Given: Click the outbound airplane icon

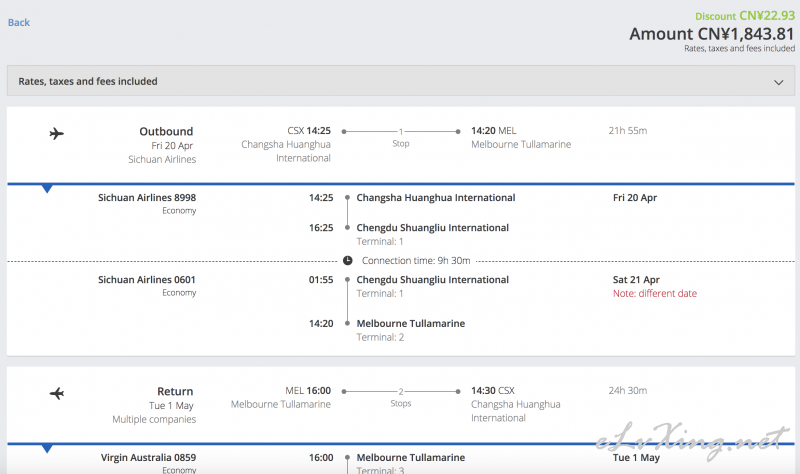Looking at the screenshot, I should click(57, 134).
